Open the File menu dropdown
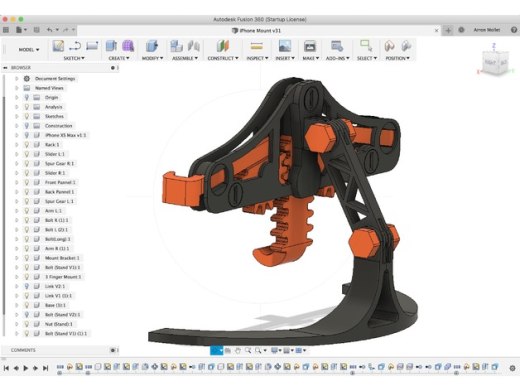This screenshot has height=391, width=520. [x=21, y=30]
